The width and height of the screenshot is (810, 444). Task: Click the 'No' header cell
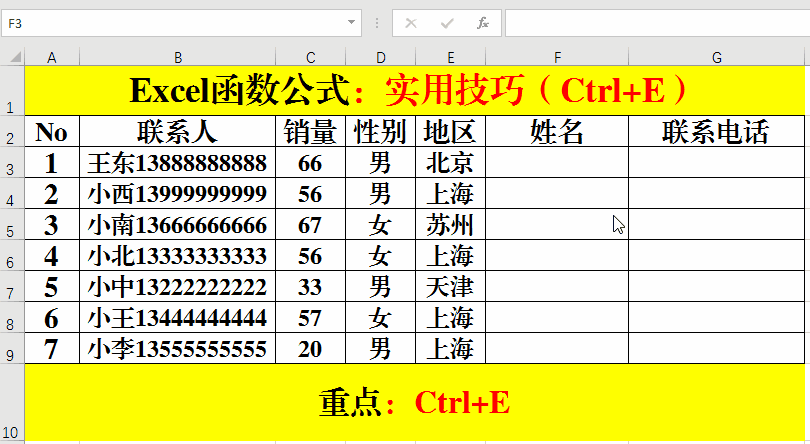[52, 131]
